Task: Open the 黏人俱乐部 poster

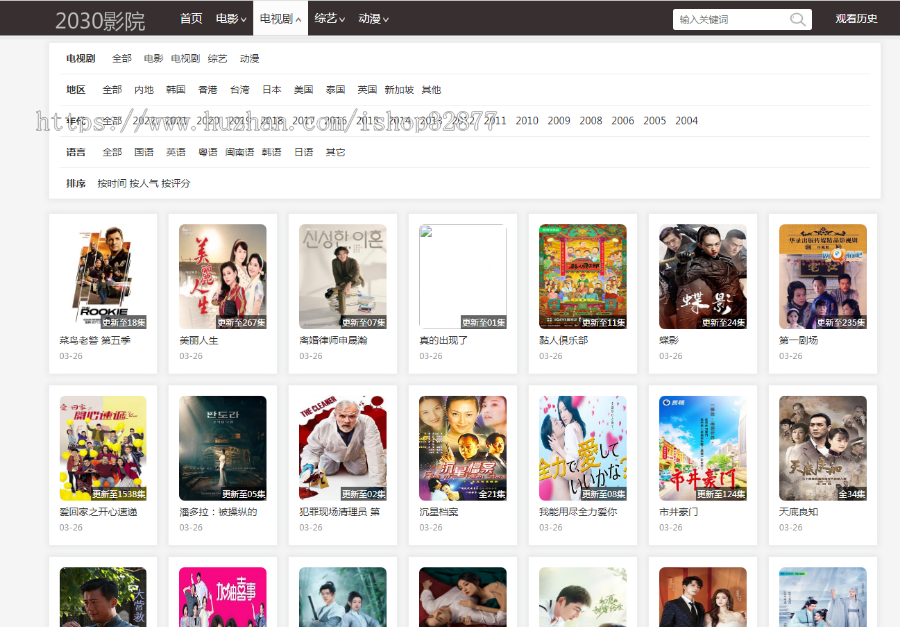Action: 583,276
